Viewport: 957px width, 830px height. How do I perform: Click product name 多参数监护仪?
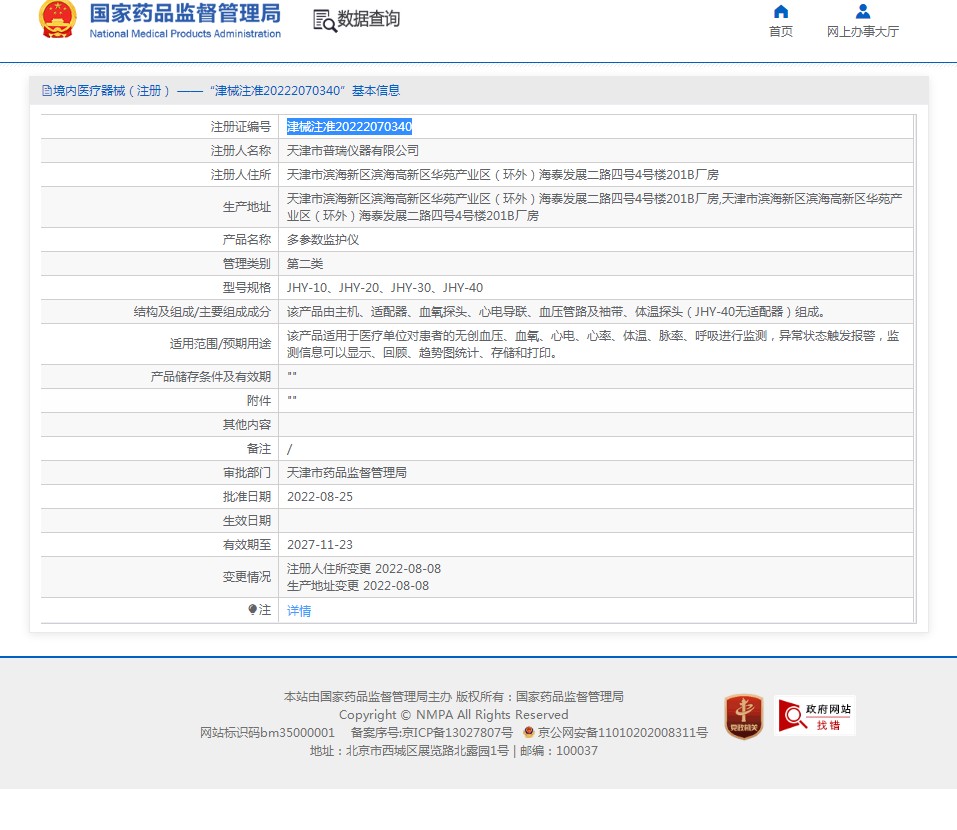[x=323, y=240]
